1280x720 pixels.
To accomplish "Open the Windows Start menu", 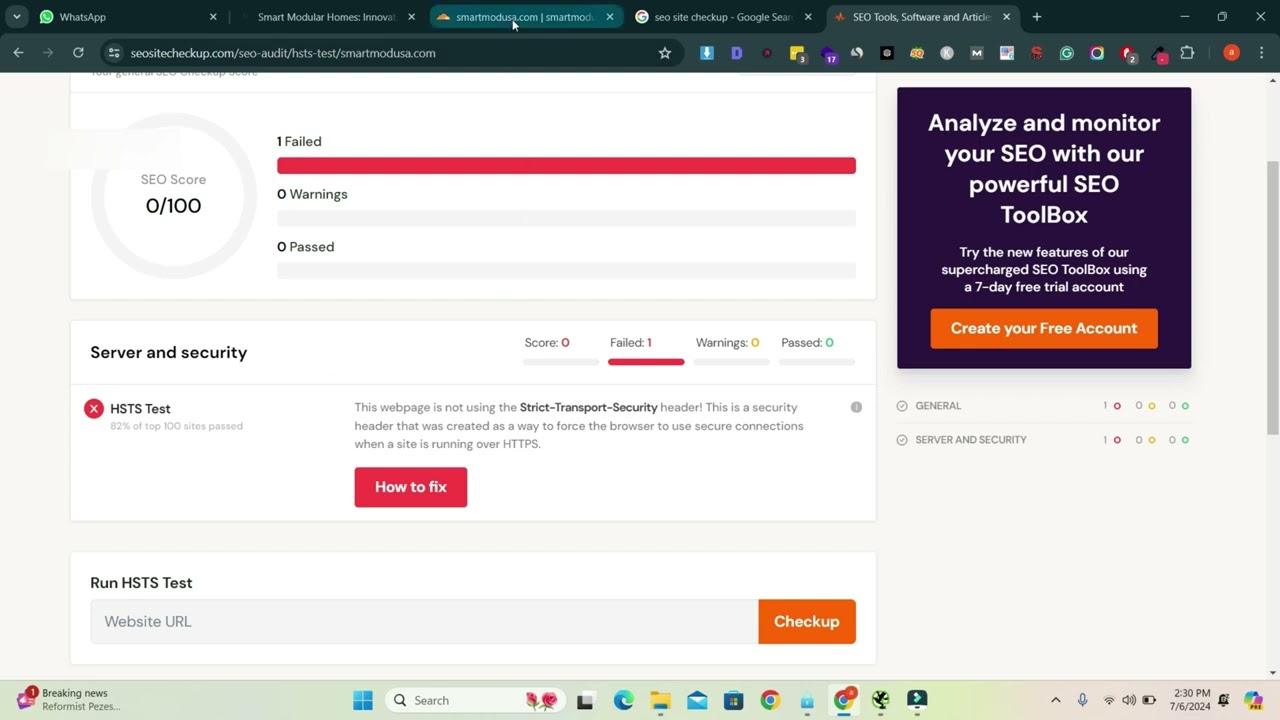I will (363, 700).
